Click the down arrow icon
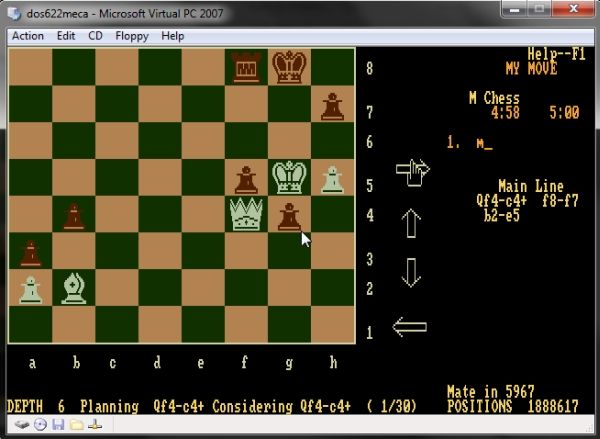 pos(411,273)
